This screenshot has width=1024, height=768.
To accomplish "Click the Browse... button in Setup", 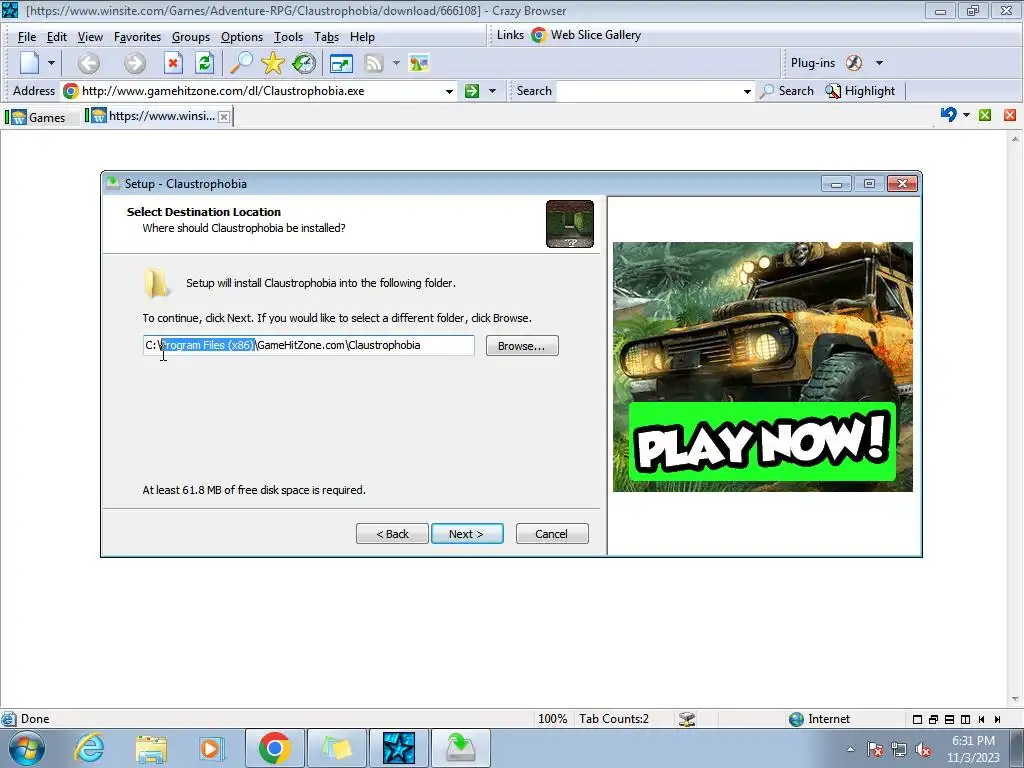I will pos(522,346).
